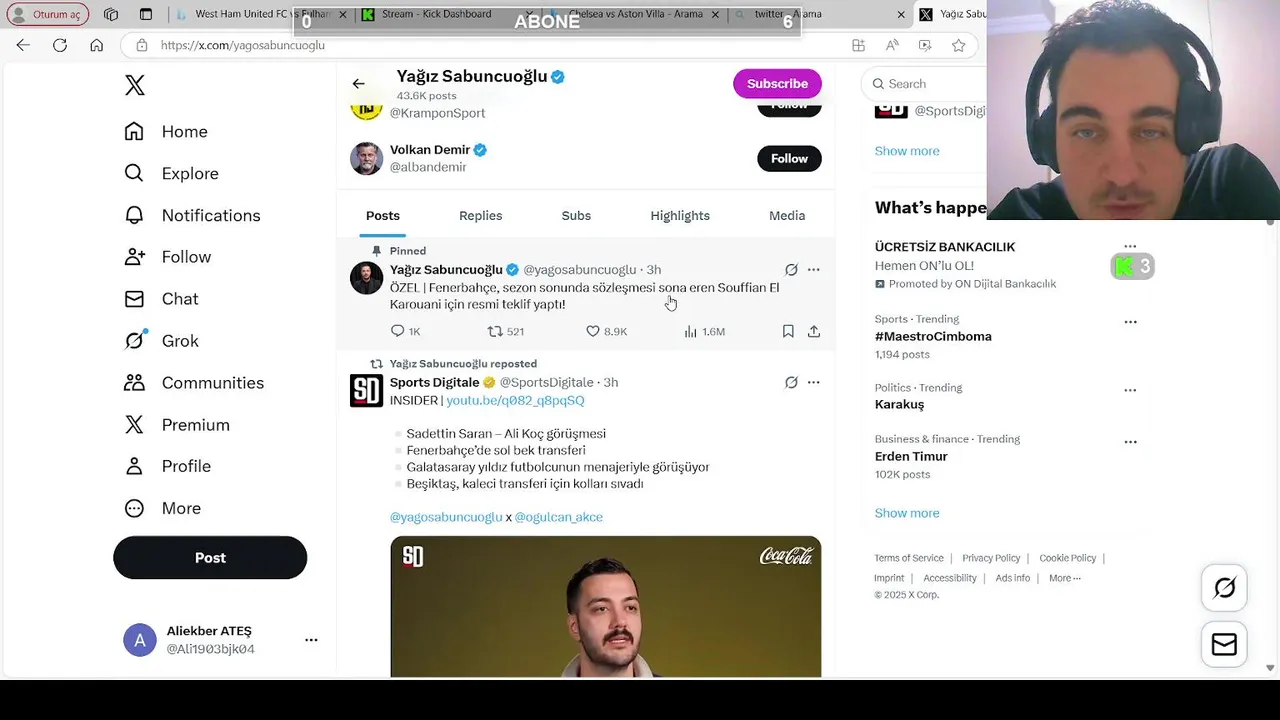Expand footer More links
This screenshot has height=720, width=1280.
coord(1065,578)
